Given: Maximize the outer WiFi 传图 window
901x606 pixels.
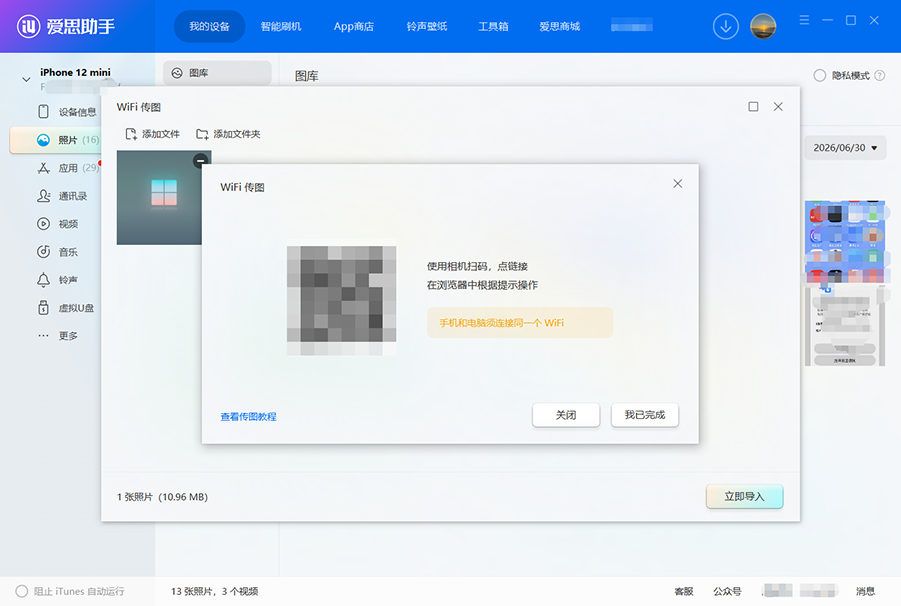Looking at the screenshot, I should [753, 107].
